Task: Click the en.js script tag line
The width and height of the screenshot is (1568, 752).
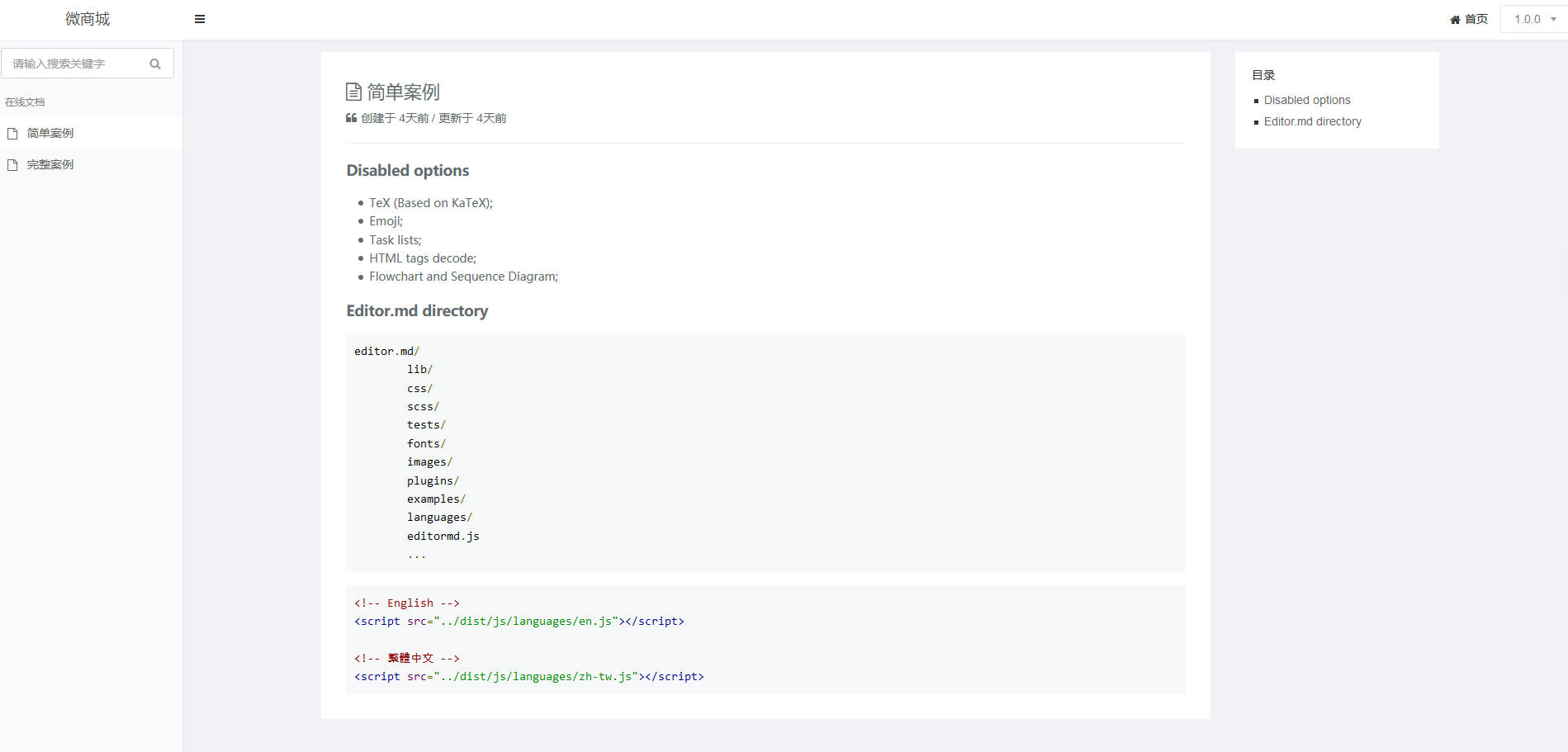Action: (519, 622)
